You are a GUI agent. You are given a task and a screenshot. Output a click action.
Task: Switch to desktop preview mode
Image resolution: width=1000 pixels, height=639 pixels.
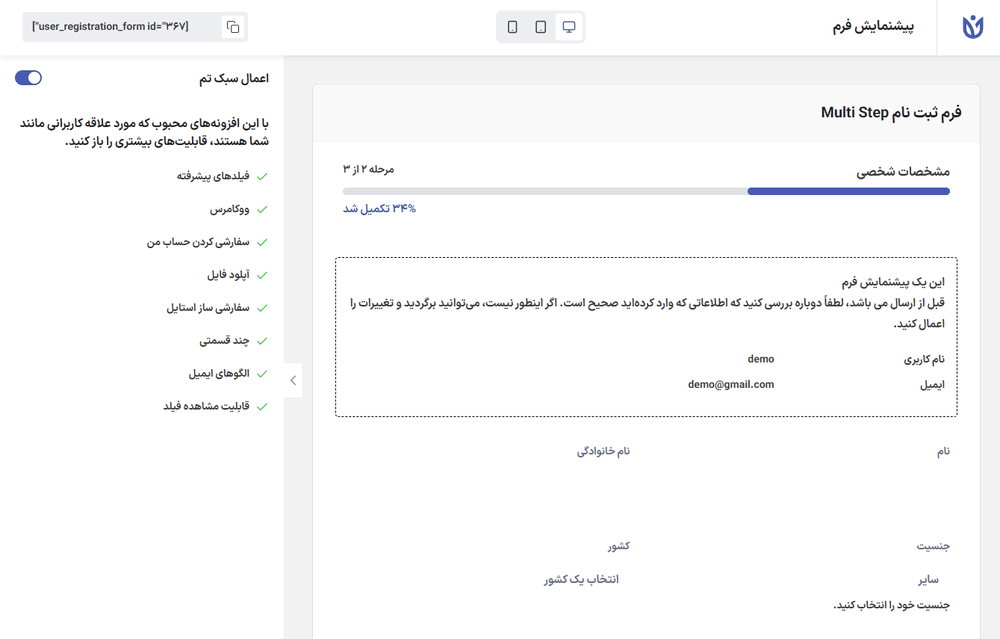tap(569, 27)
